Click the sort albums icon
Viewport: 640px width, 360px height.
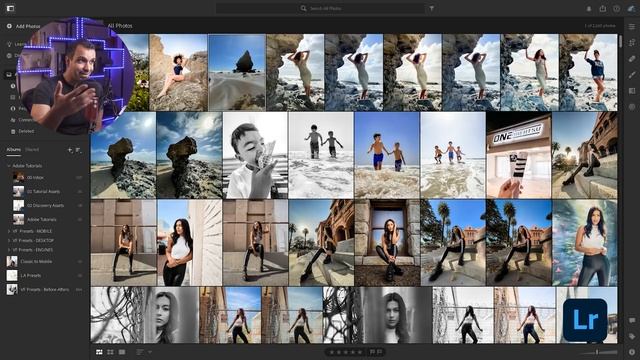tap(78, 150)
